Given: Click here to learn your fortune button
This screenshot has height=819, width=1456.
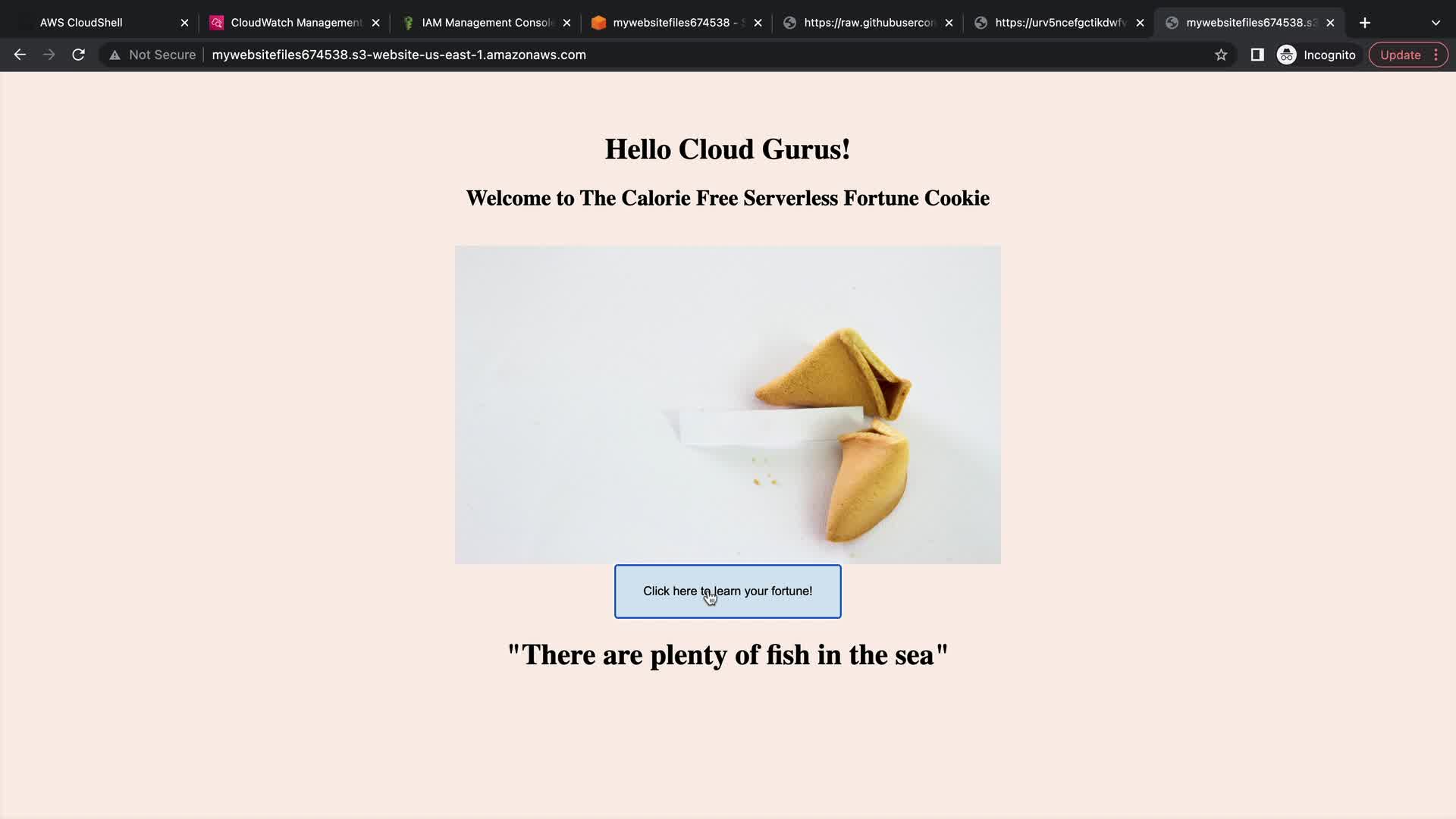Looking at the screenshot, I should click(728, 591).
